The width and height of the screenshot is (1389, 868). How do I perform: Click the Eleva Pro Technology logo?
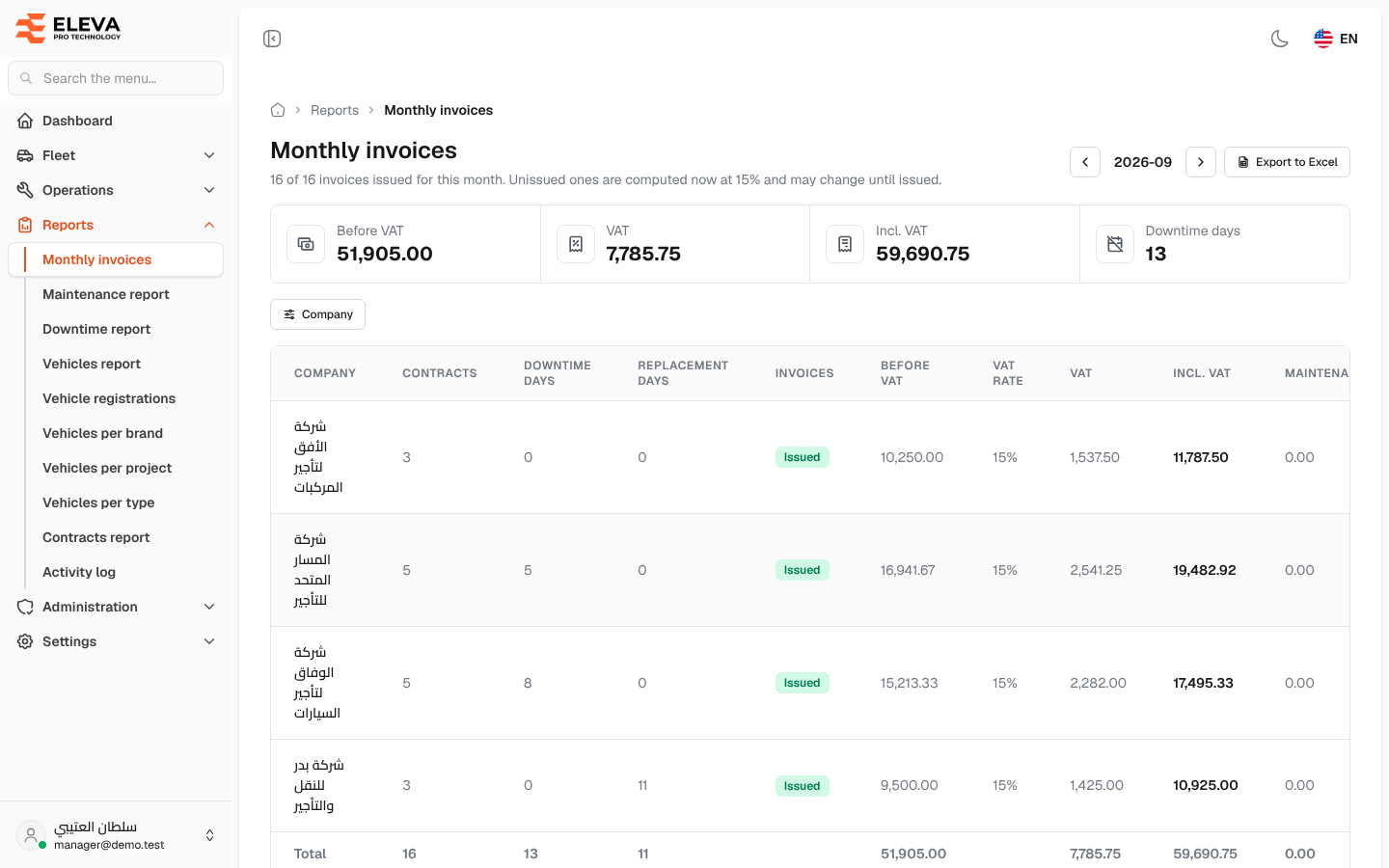[68, 28]
